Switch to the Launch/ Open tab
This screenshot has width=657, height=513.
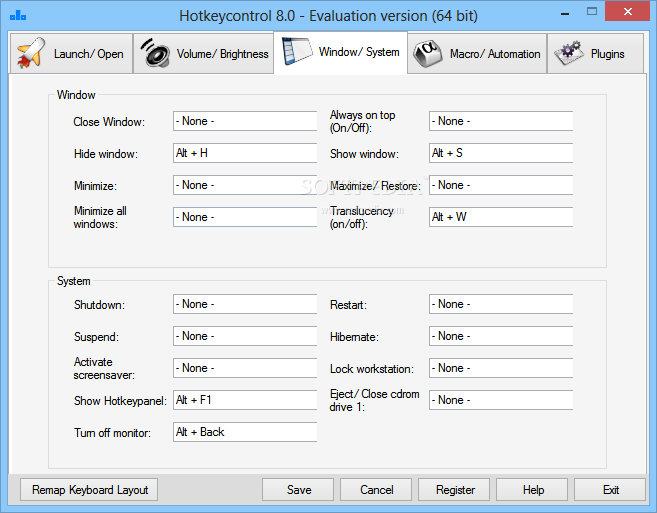71,54
